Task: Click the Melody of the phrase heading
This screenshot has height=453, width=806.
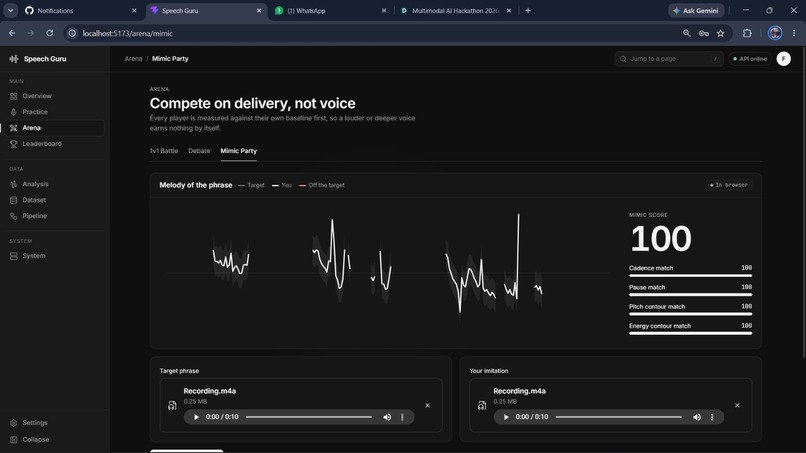Action: (x=196, y=185)
